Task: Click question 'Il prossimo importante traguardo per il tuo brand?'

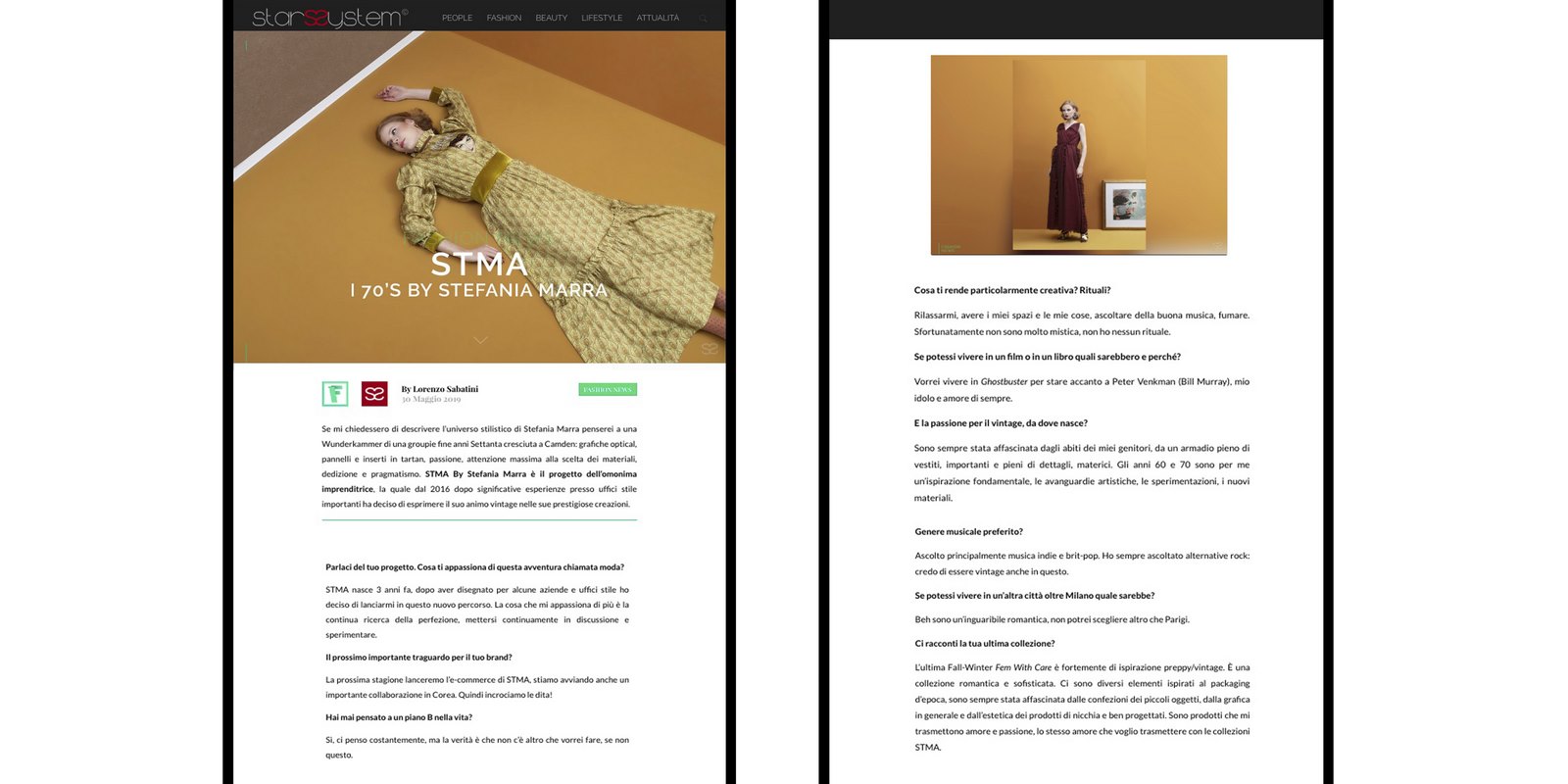Action: pyautogui.click(x=418, y=658)
